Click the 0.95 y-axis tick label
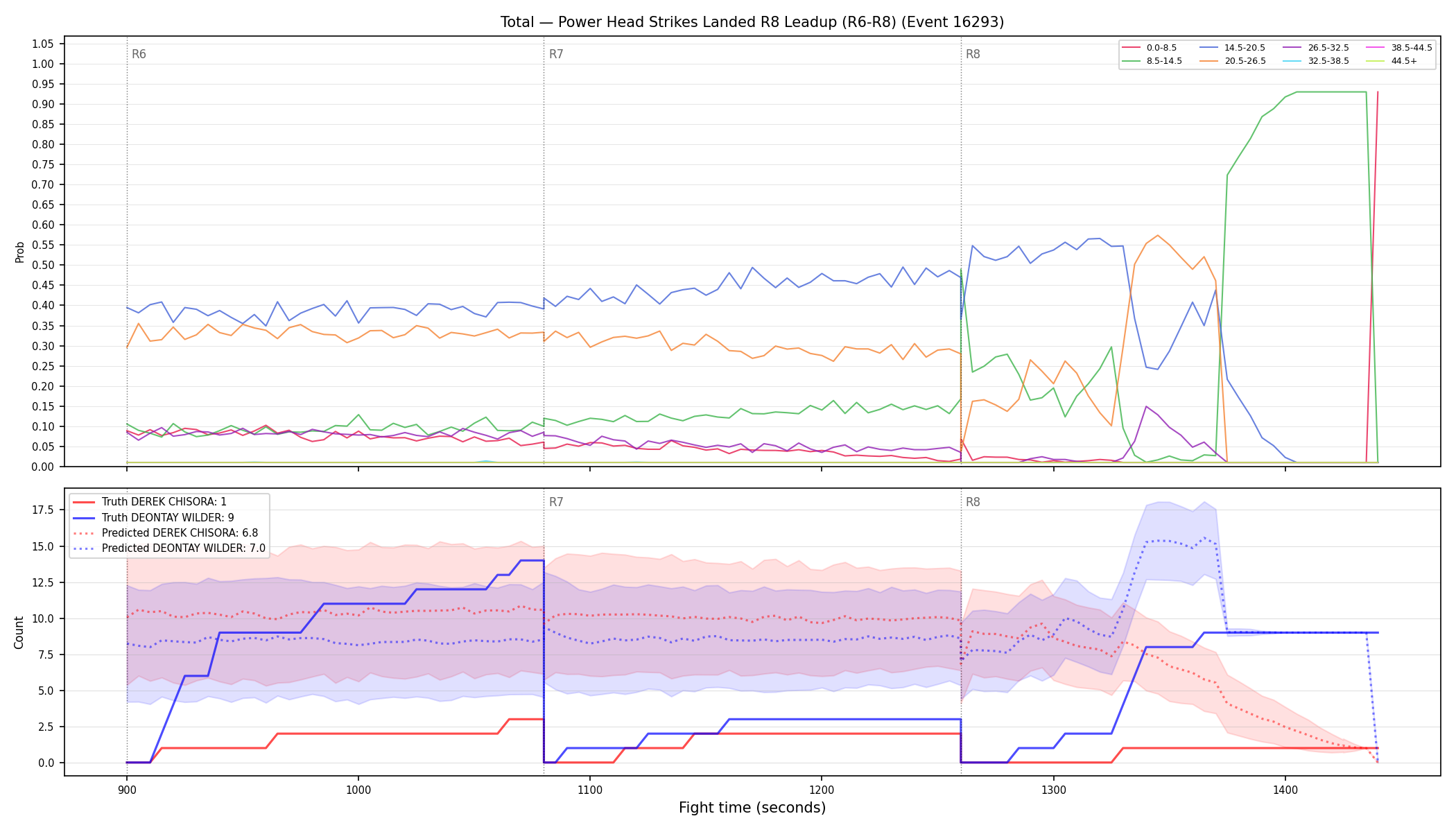 [42, 84]
